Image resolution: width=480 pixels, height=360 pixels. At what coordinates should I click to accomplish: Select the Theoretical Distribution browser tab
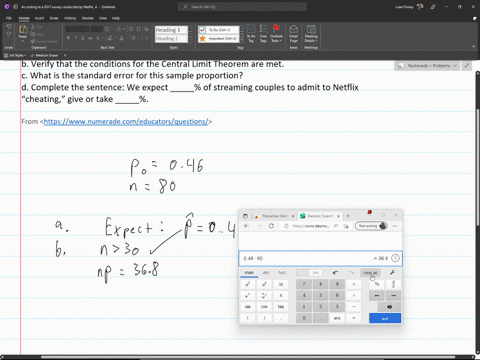(x=274, y=216)
